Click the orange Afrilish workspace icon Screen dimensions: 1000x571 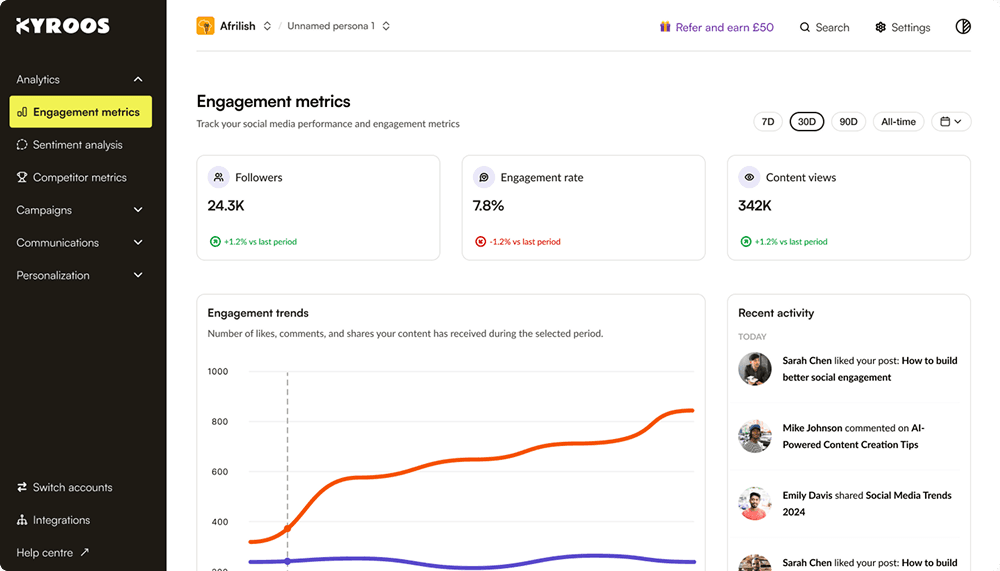pos(206,27)
